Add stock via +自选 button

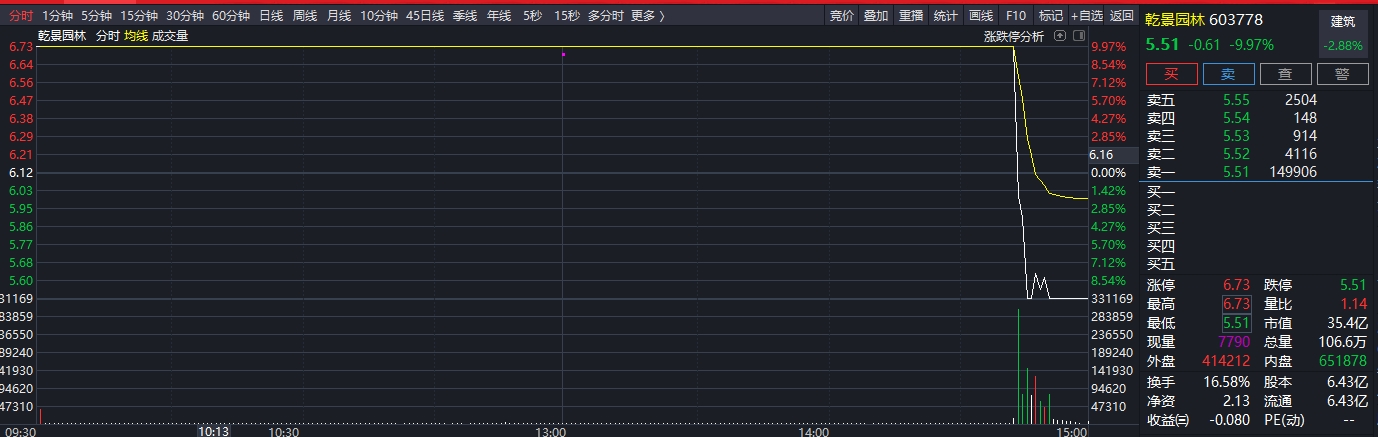coord(1087,16)
